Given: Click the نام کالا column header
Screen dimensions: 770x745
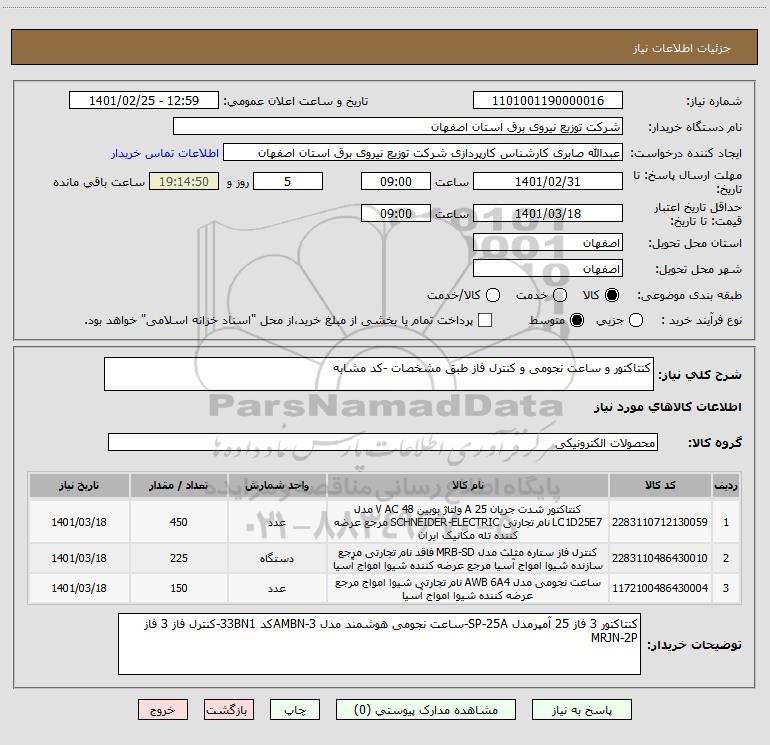Looking at the screenshot, I should tap(468, 485).
